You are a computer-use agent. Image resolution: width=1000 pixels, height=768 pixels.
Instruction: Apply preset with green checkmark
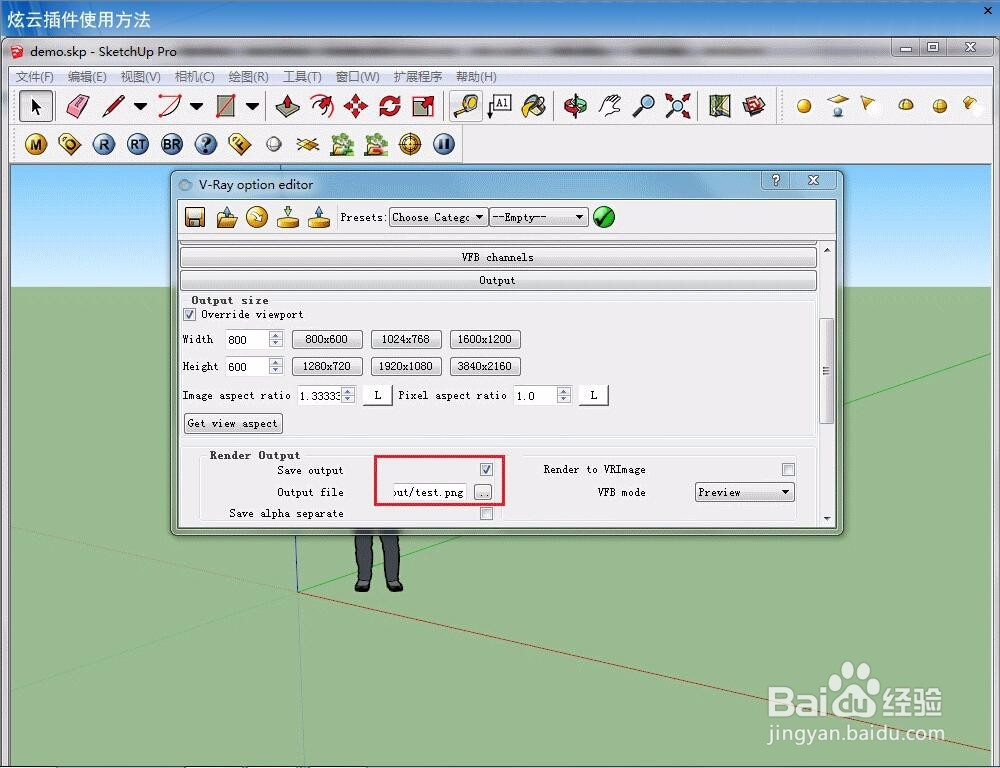(x=603, y=218)
